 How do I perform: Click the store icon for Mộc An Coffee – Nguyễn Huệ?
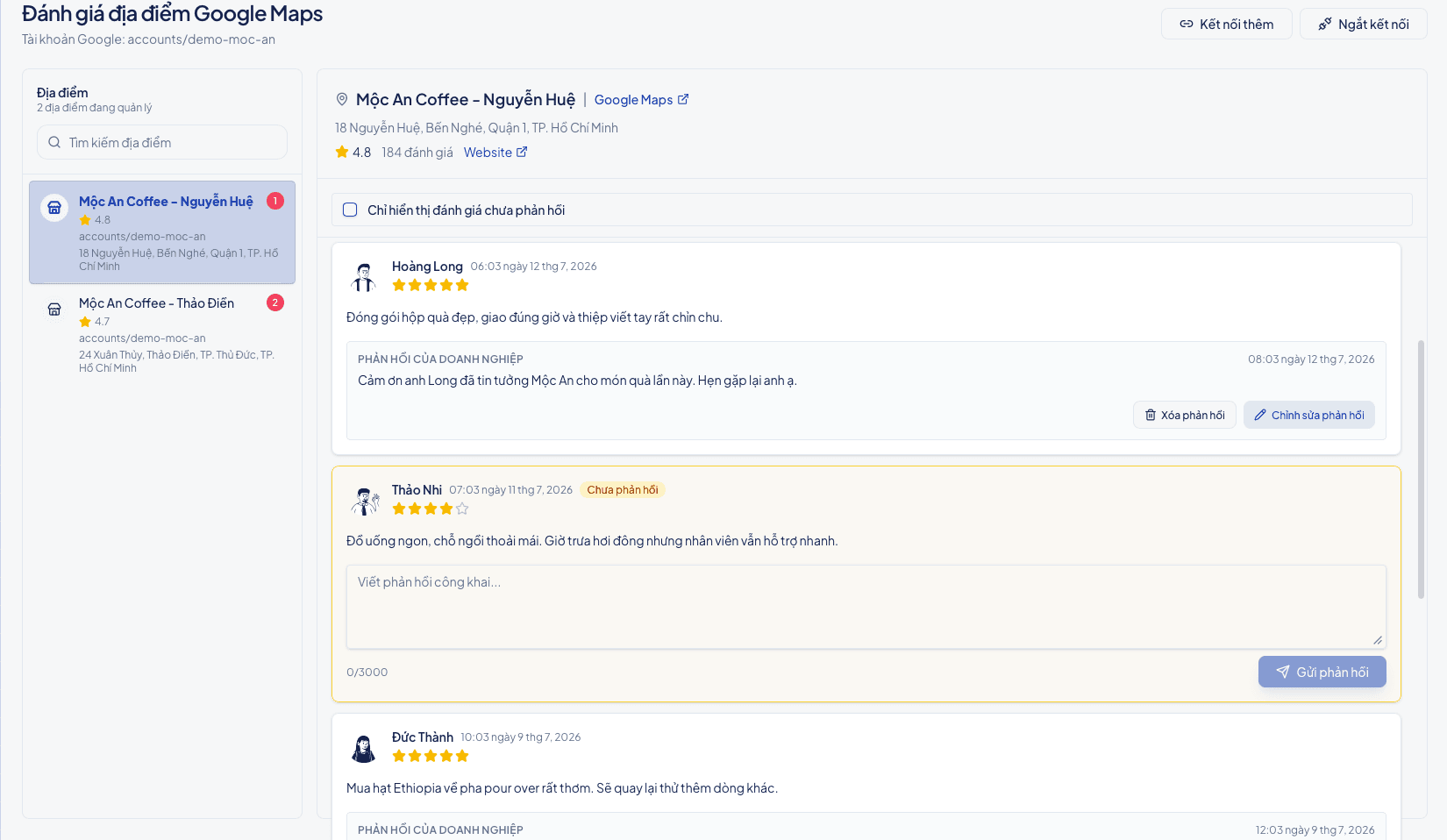tap(54, 208)
